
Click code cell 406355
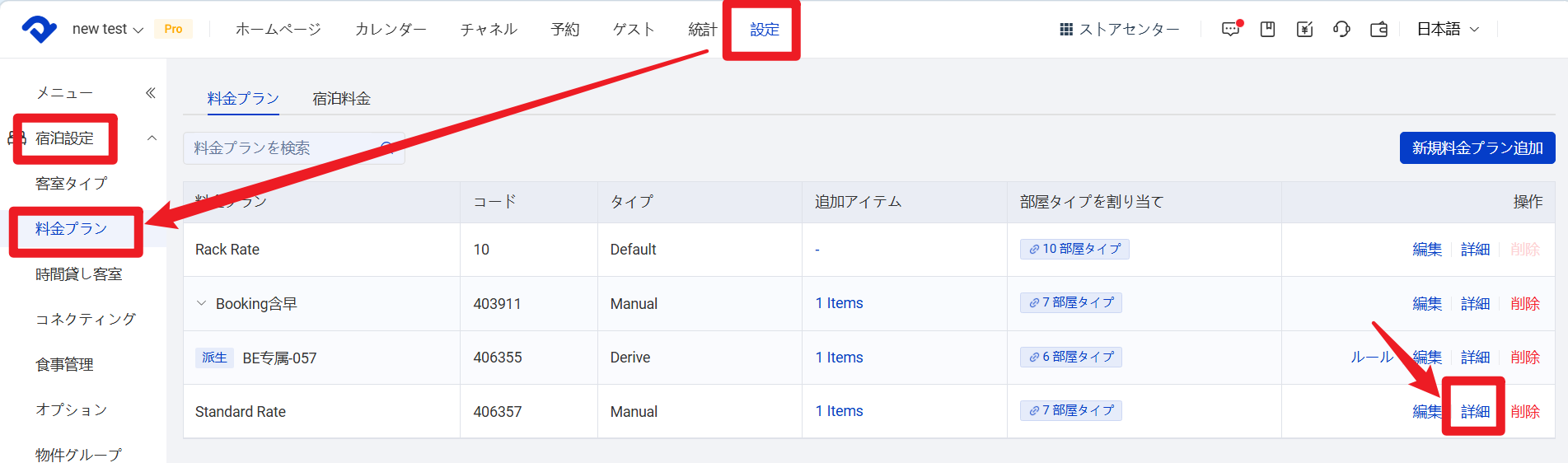(x=498, y=358)
